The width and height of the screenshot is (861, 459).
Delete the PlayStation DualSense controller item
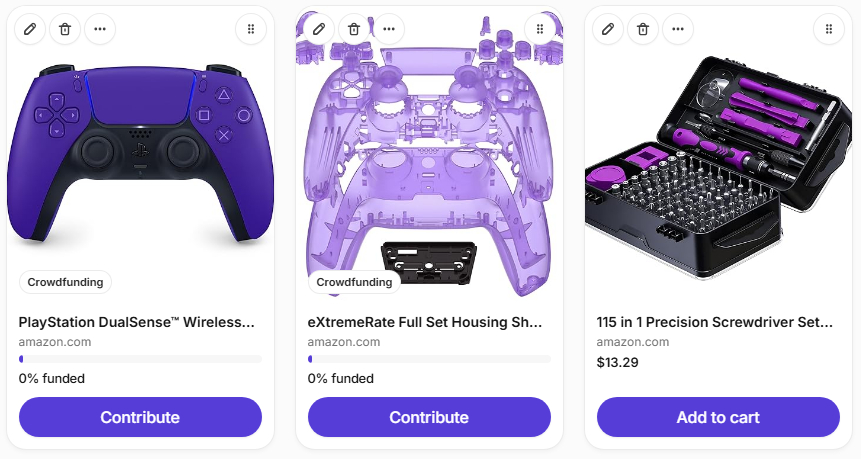tap(65, 29)
